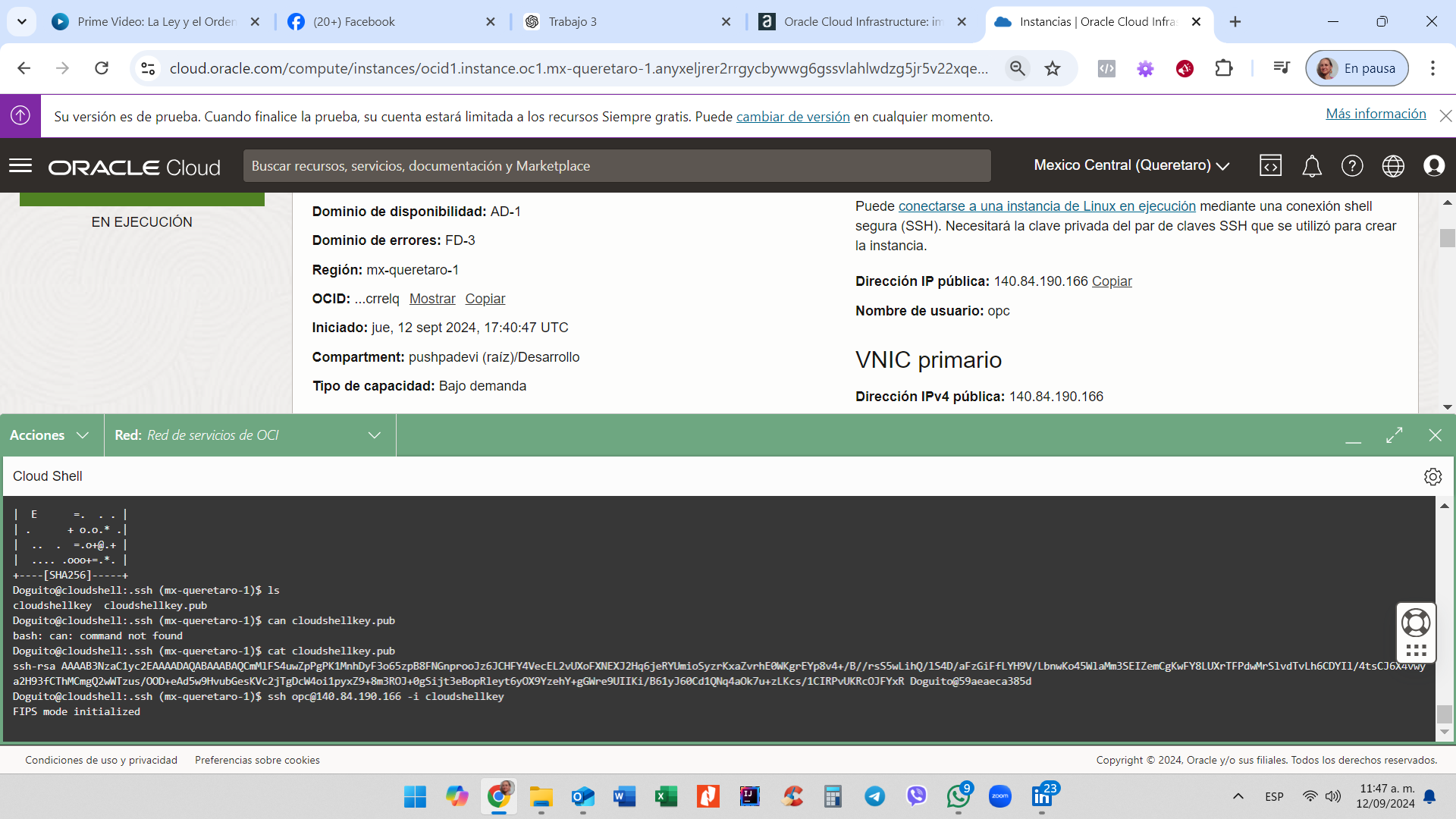This screenshot has width=1456, height=819.
Task: Close the Trabajo 3 tab
Action: tap(726, 22)
